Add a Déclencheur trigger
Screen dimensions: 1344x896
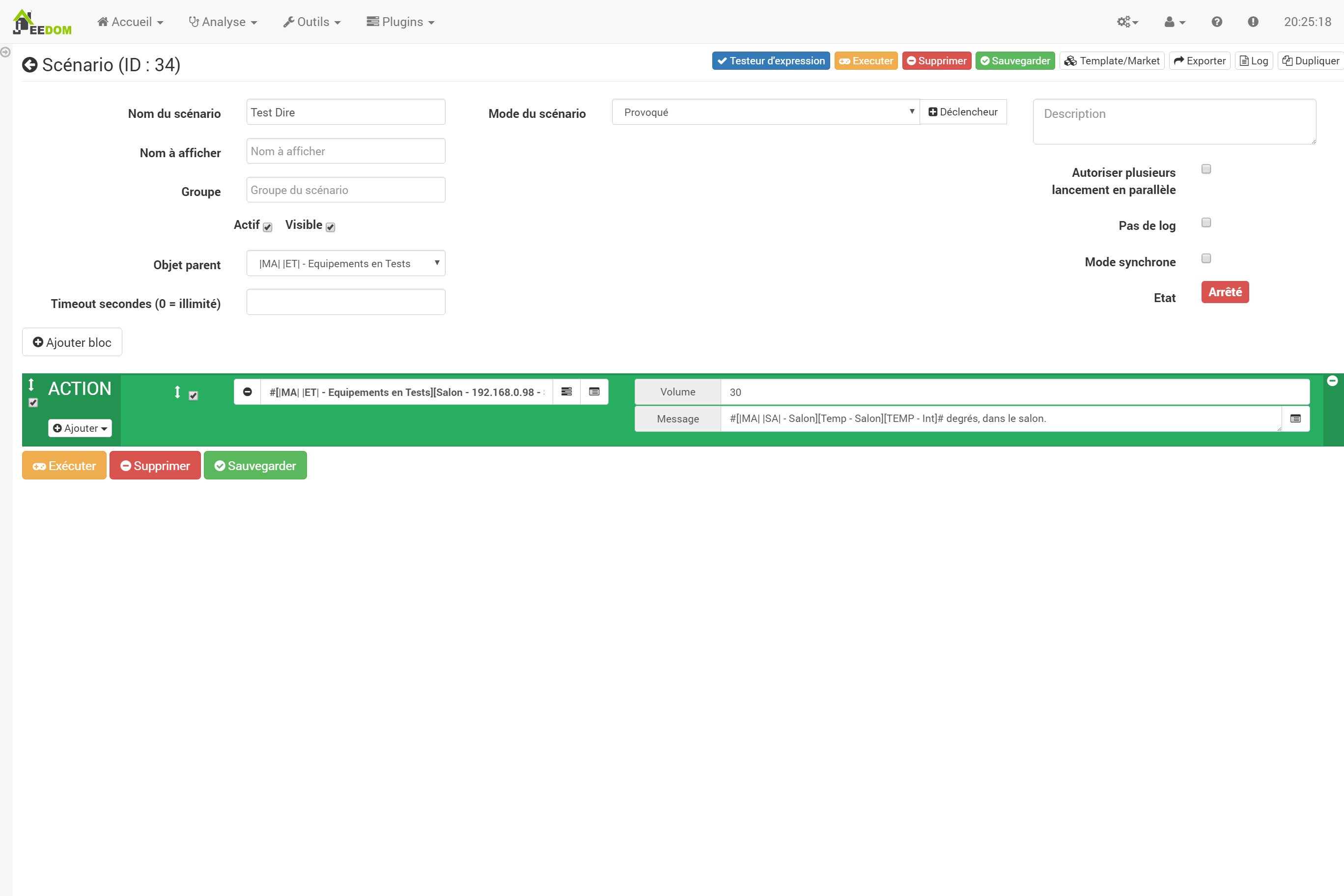tap(963, 112)
